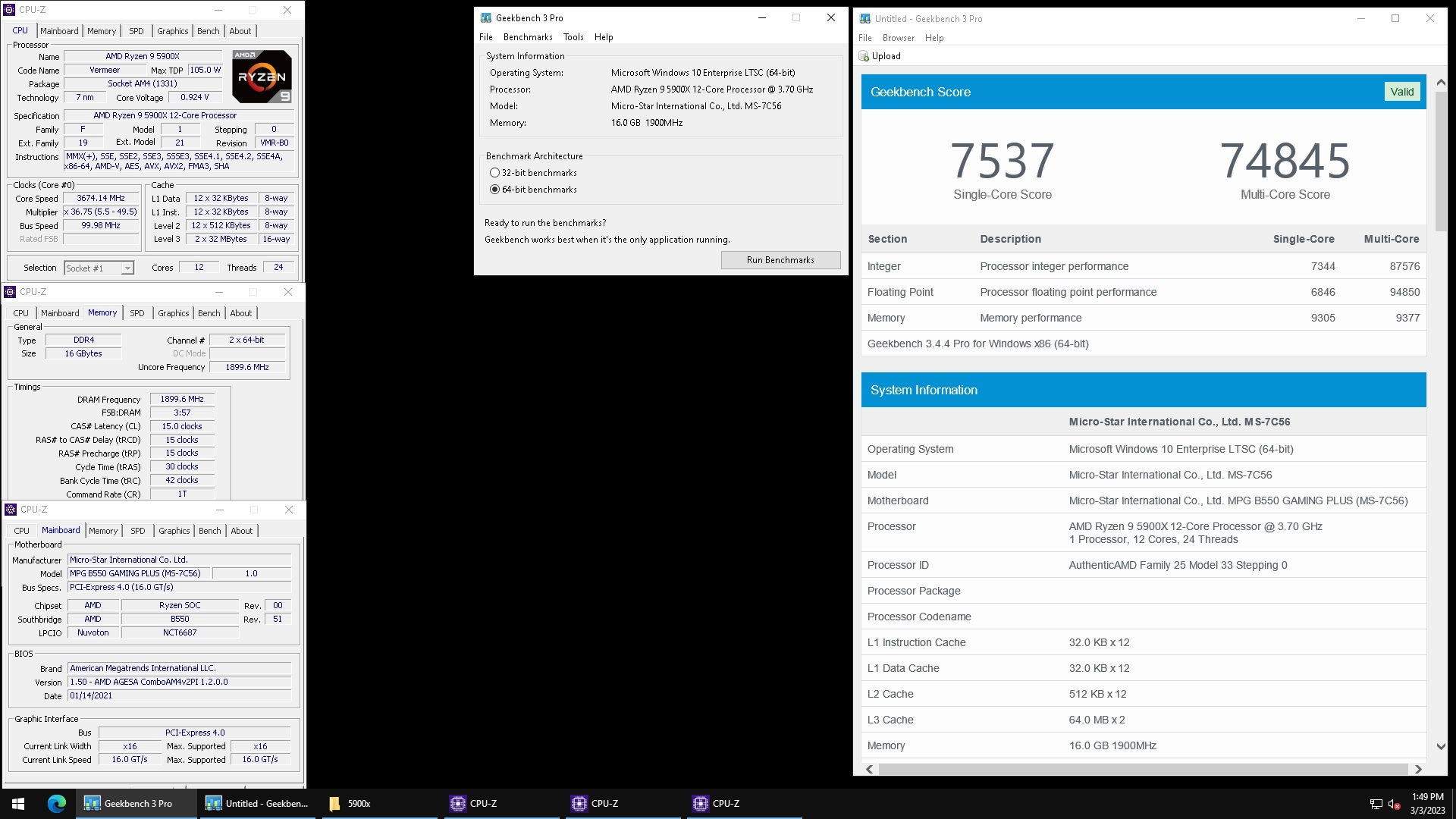1456x819 pixels.
Task: Click the horizontal scrollbar in Geekbench results
Action: coord(1143,769)
